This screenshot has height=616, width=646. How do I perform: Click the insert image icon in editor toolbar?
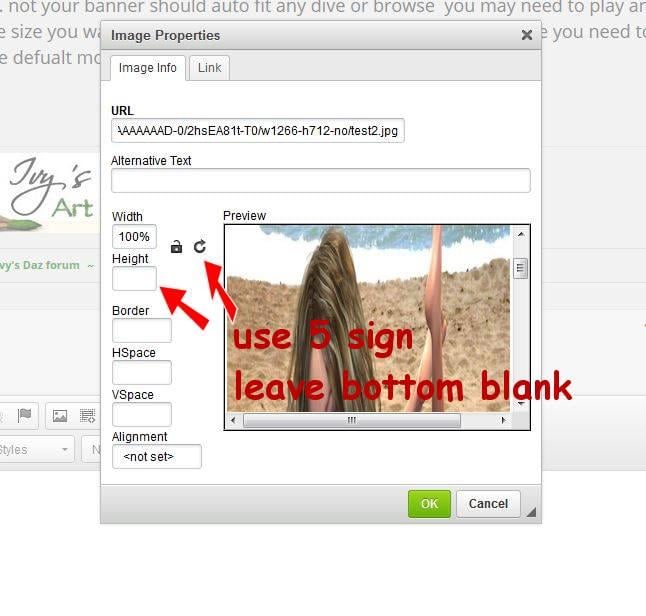[x=60, y=416]
